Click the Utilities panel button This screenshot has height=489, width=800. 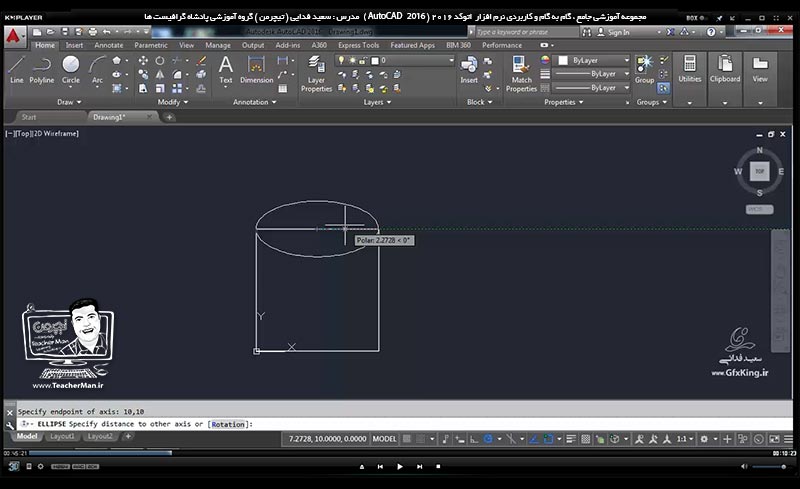[689, 70]
